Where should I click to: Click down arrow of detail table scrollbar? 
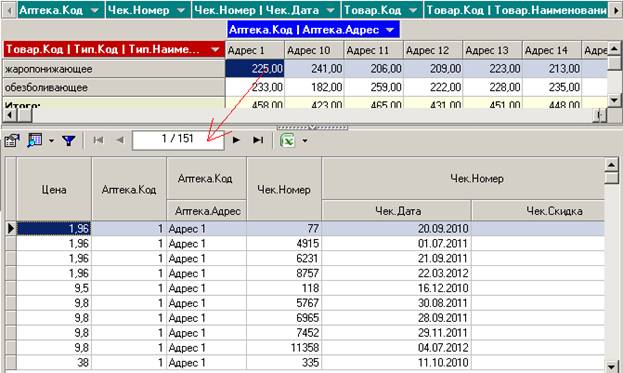(x=611, y=366)
